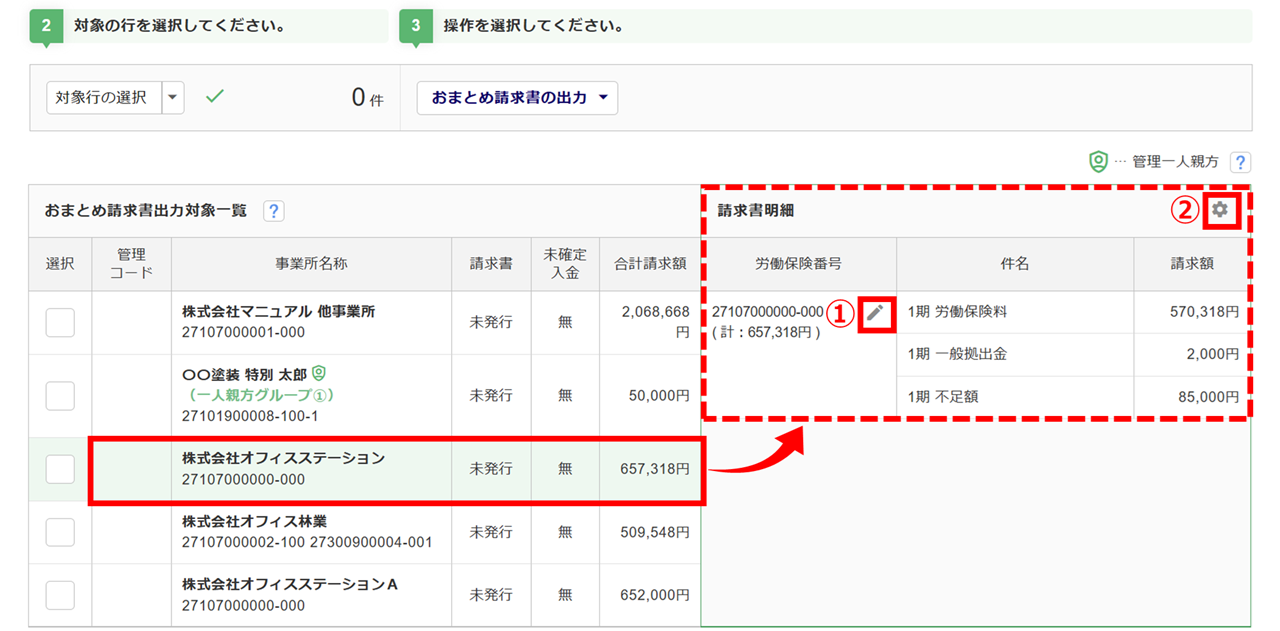Open the gear settings icon in 請求書明細
Screen dimensions: 1280x631
(x=1219, y=210)
